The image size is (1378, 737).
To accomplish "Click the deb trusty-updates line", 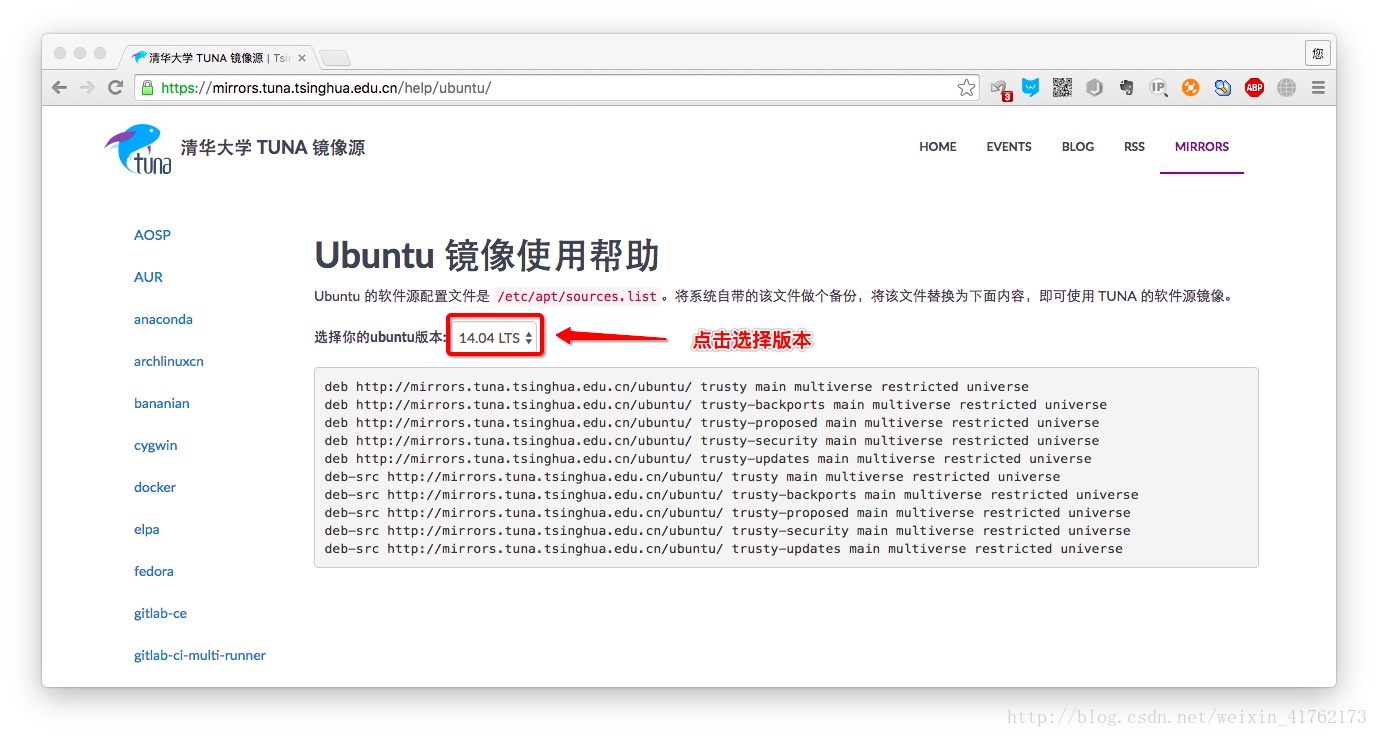I will [x=708, y=459].
